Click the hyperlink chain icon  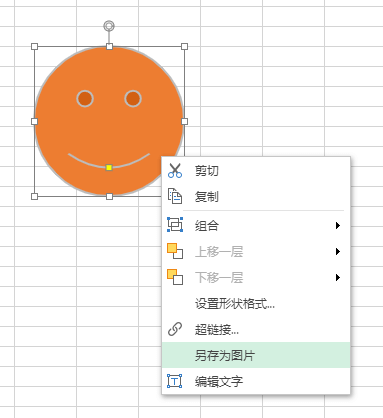tap(175, 329)
